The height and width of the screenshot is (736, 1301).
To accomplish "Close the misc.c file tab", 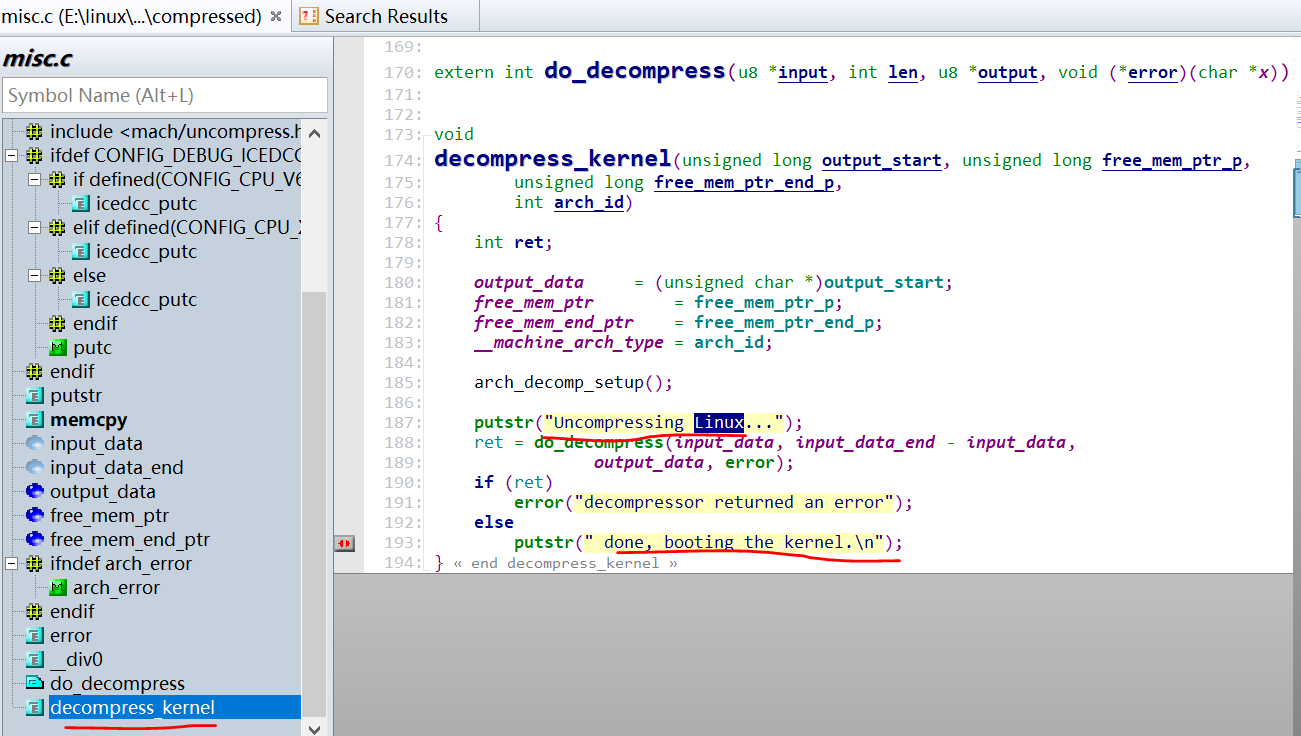I will [276, 17].
